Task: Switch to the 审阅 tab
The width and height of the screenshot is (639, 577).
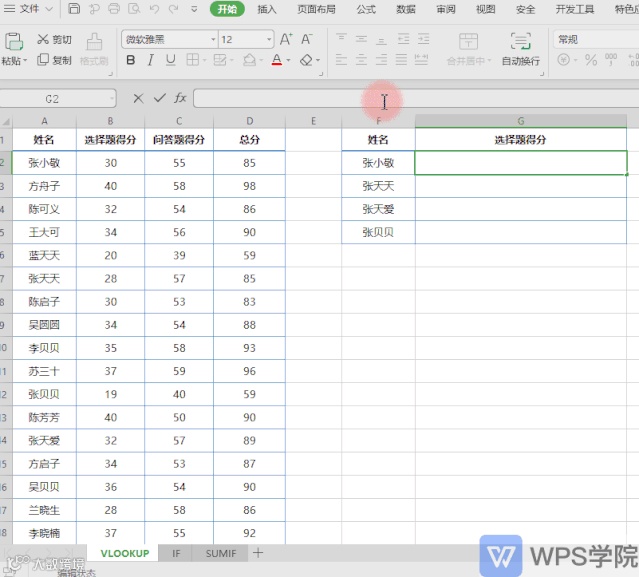Action: 445,9
